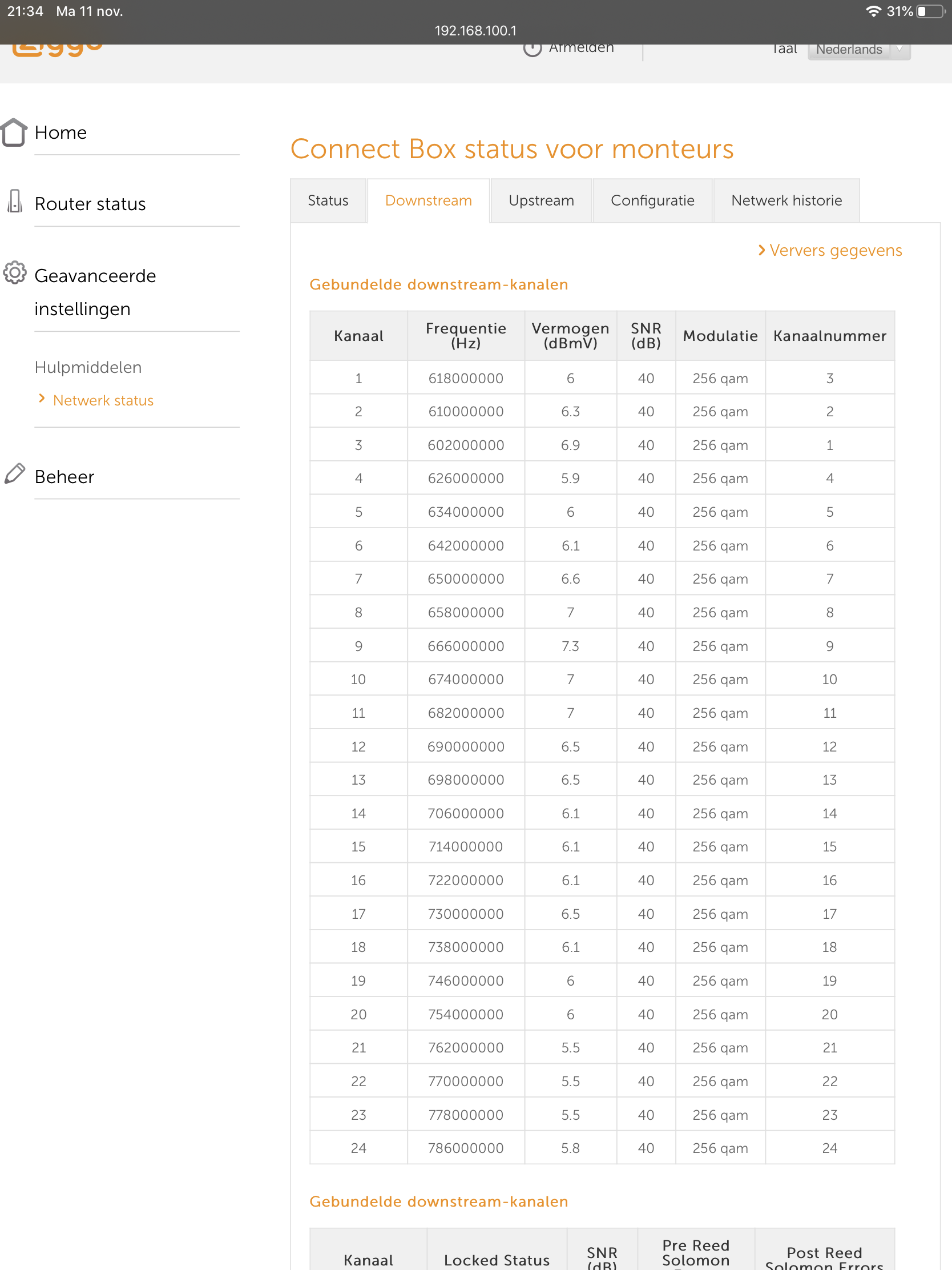Open Geavanceerde instellingen menu item
The image size is (952, 1270).
(x=95, y=292)
